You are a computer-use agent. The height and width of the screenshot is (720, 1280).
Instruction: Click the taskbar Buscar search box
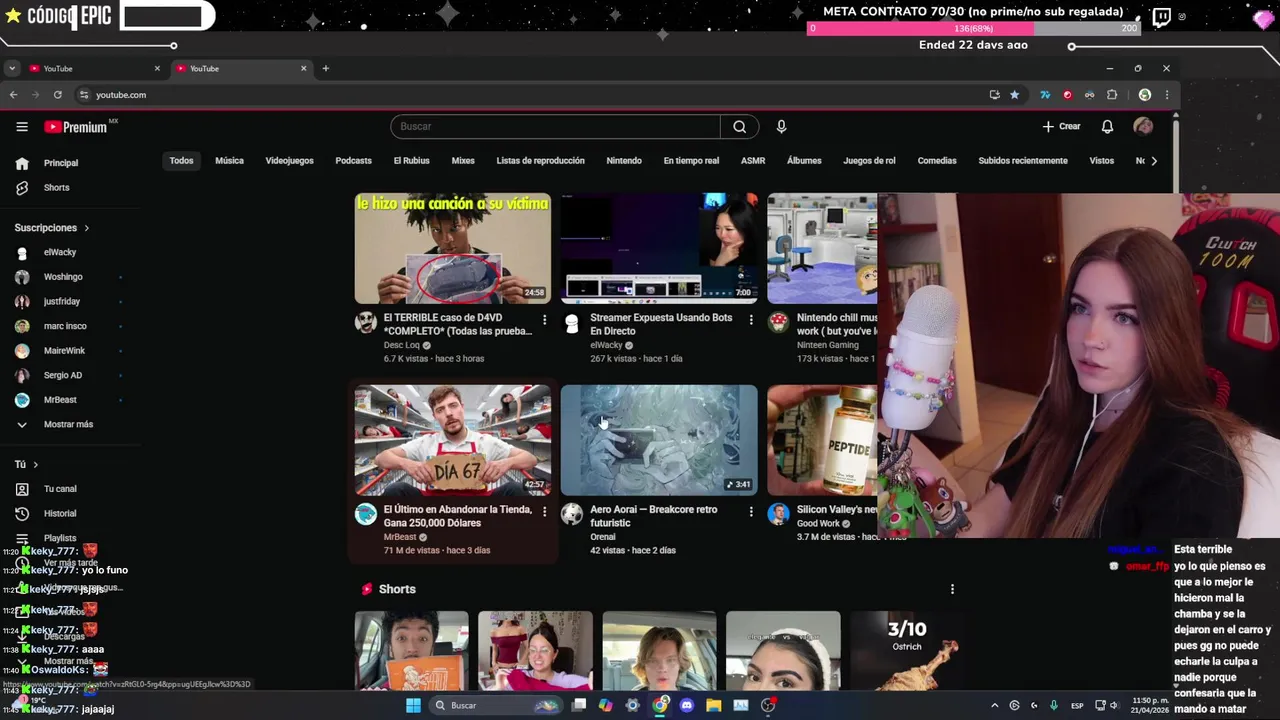pyautogui.click(x=497, y=705)
